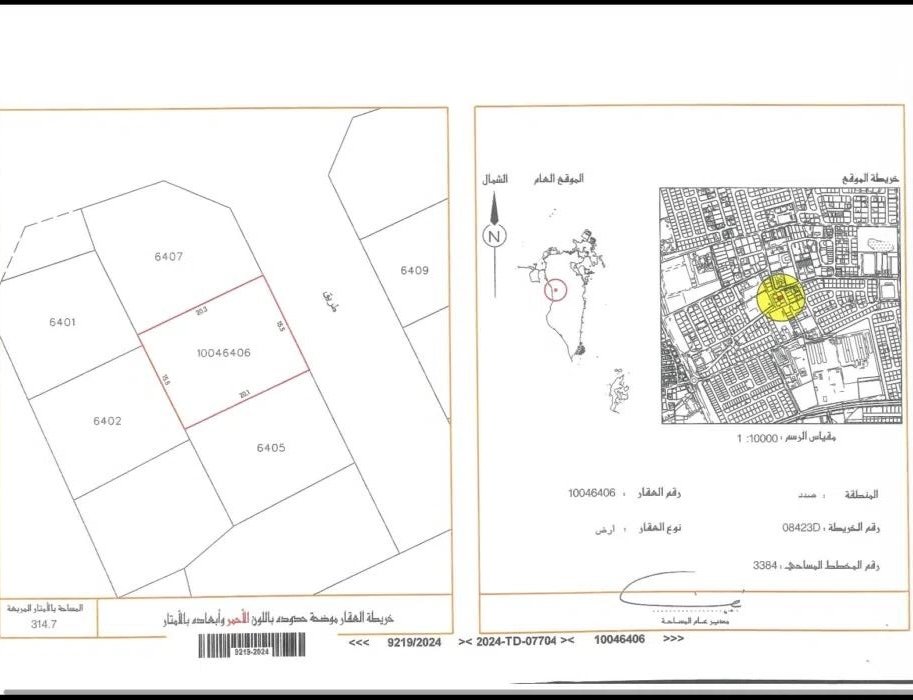Click the red circle on Bahrain map
Image resolution: width=913 pixels, height=700 pixels.
pos(556,290)
